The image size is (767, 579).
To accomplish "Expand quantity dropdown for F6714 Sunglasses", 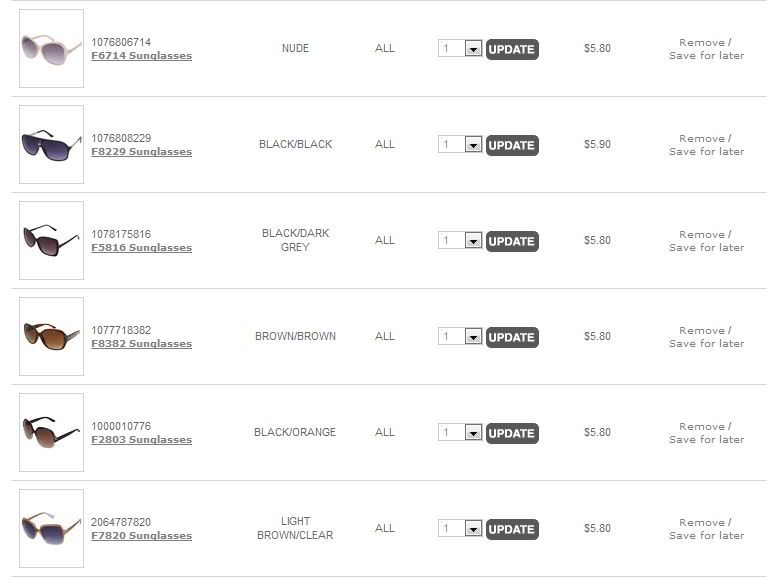I will 473,49.
